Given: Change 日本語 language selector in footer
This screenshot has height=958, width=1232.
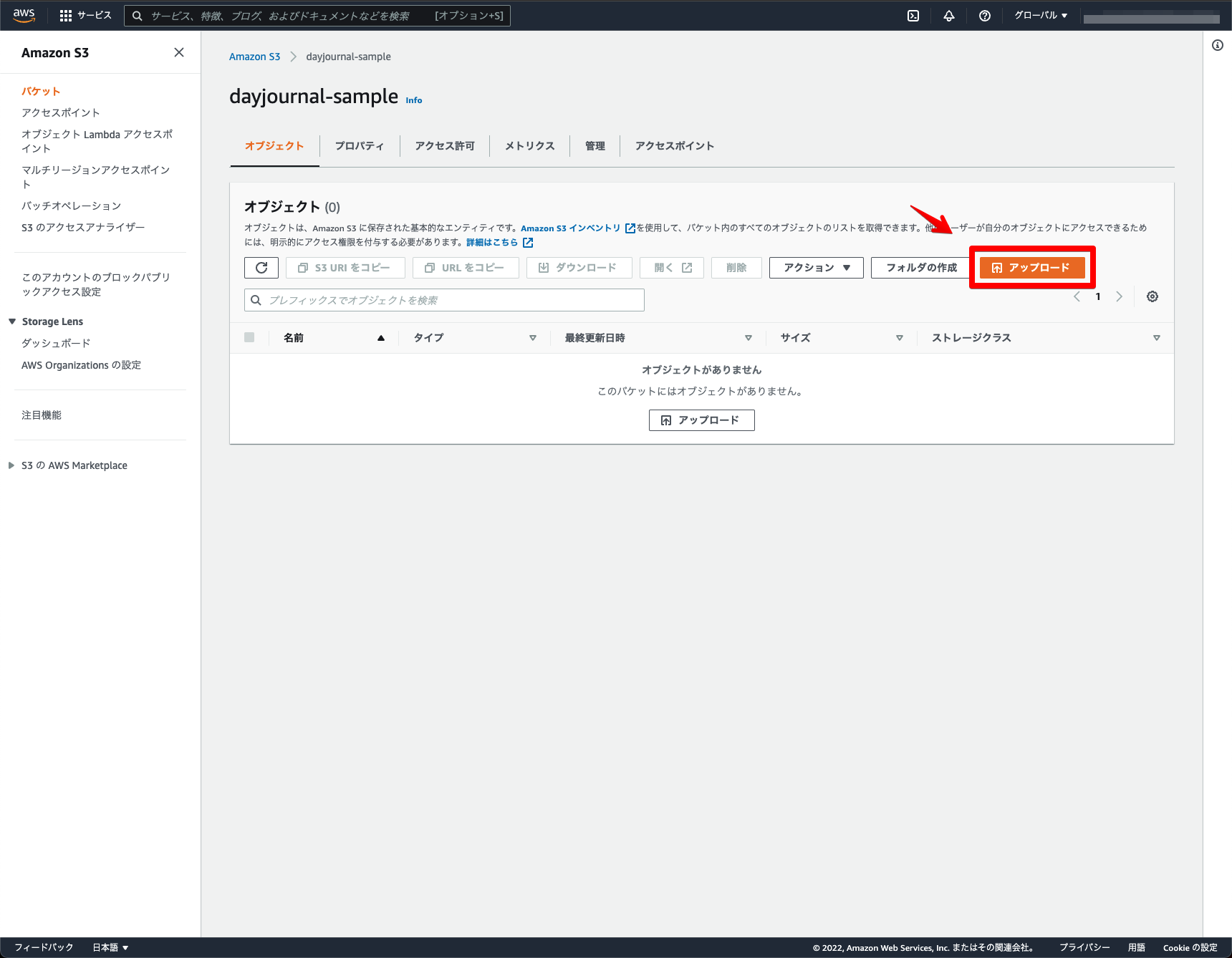Looking at the screenshot, I should pos(110,947).
